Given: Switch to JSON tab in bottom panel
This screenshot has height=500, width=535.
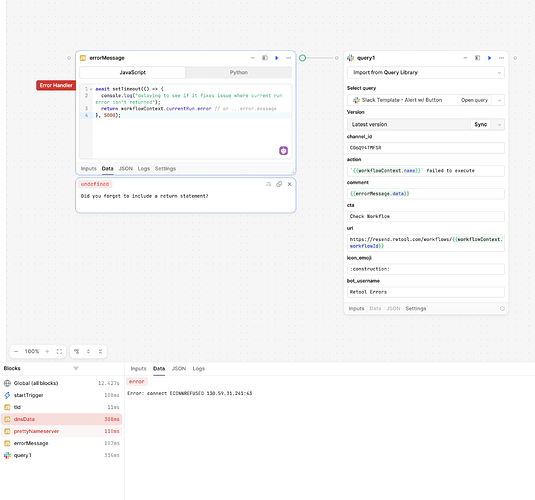Looking at the screenshot, I should pos(179,369).
